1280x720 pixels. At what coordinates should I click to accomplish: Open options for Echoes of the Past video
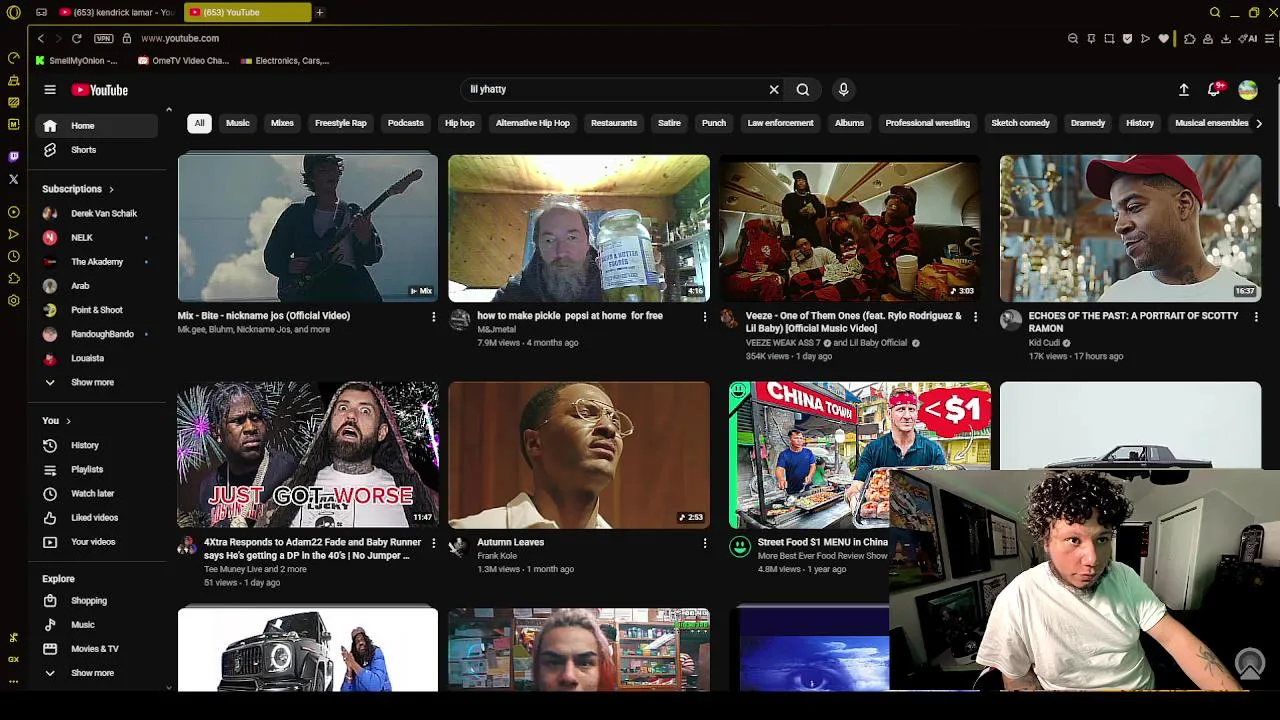(x=1256, y=317)
